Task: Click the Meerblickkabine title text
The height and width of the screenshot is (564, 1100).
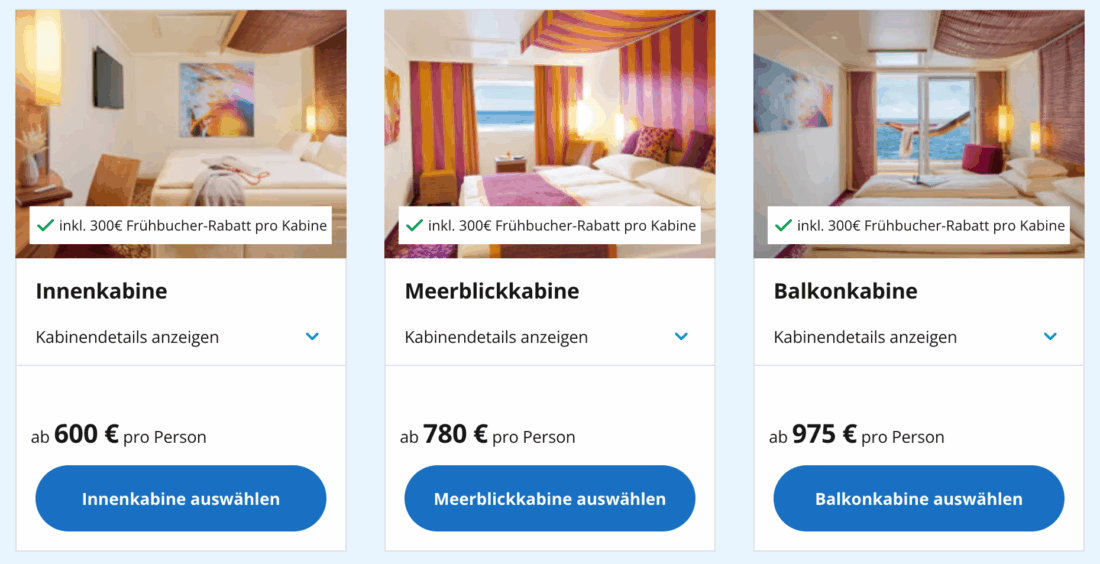Action: point(491,291)
